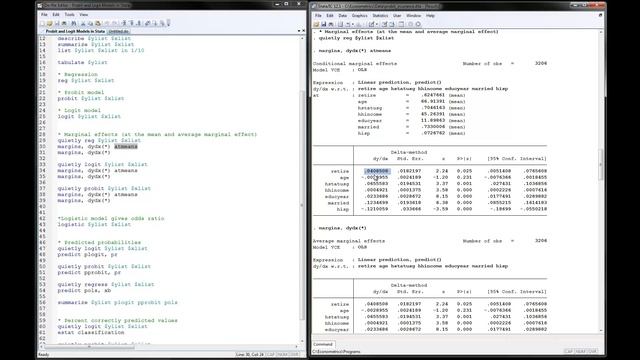Open Window menu in Stata window
Screen dimensions: 640x360
click(x=413, y=16)
